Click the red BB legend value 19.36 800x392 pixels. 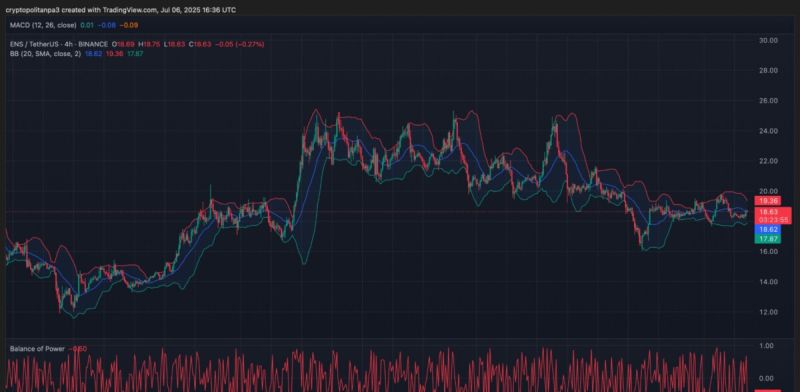click(x=114, y=54)
